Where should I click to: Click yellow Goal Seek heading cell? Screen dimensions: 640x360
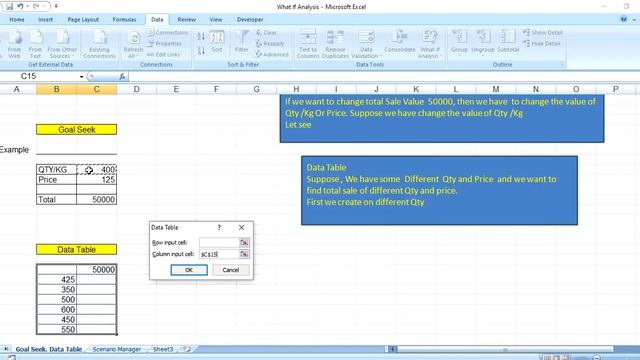click(76, 130)
